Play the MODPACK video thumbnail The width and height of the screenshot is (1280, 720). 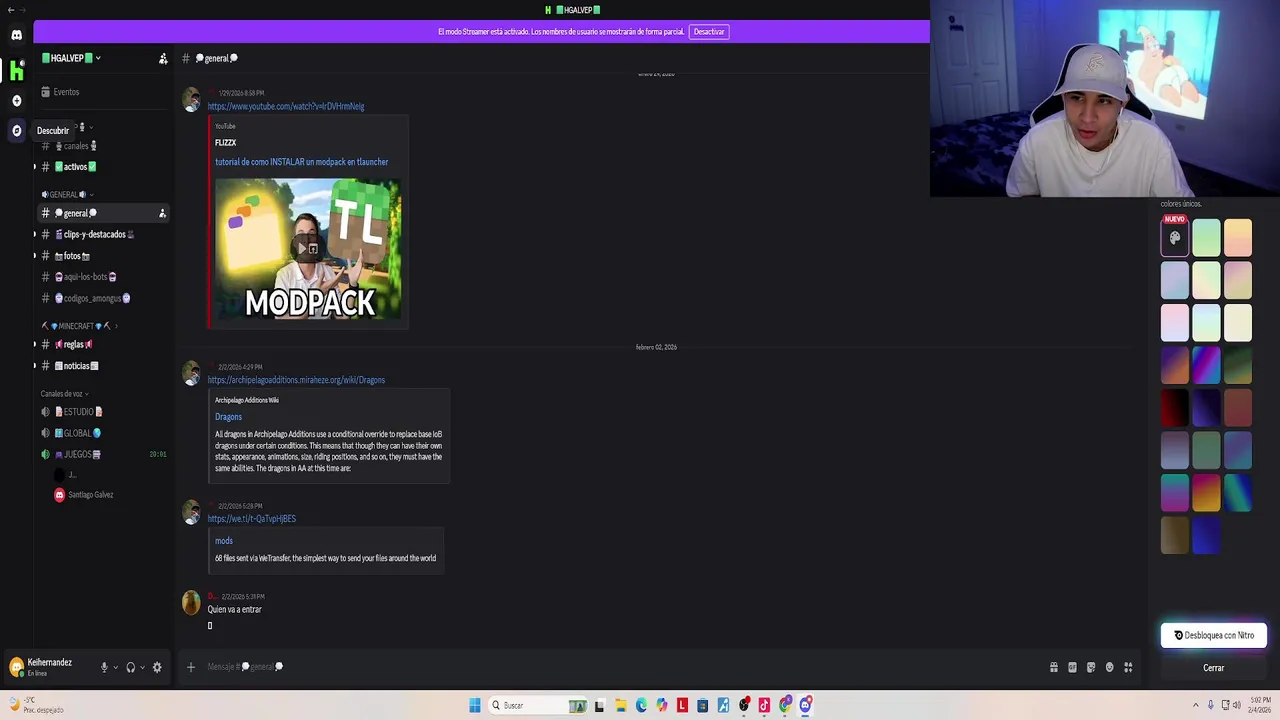309,249
